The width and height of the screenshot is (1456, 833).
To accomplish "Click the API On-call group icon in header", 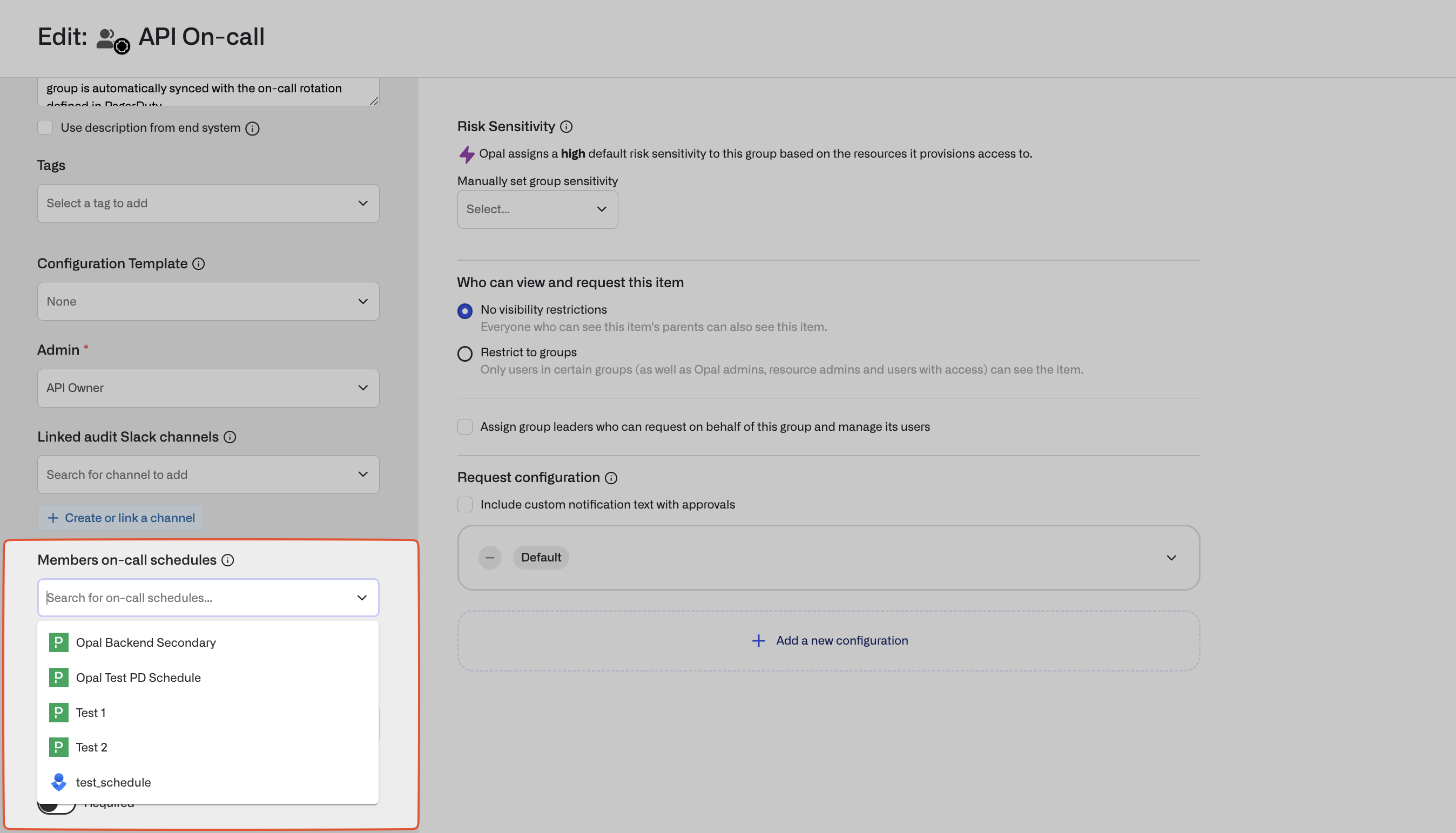I will pyautogui.click(x=112, y=40).
